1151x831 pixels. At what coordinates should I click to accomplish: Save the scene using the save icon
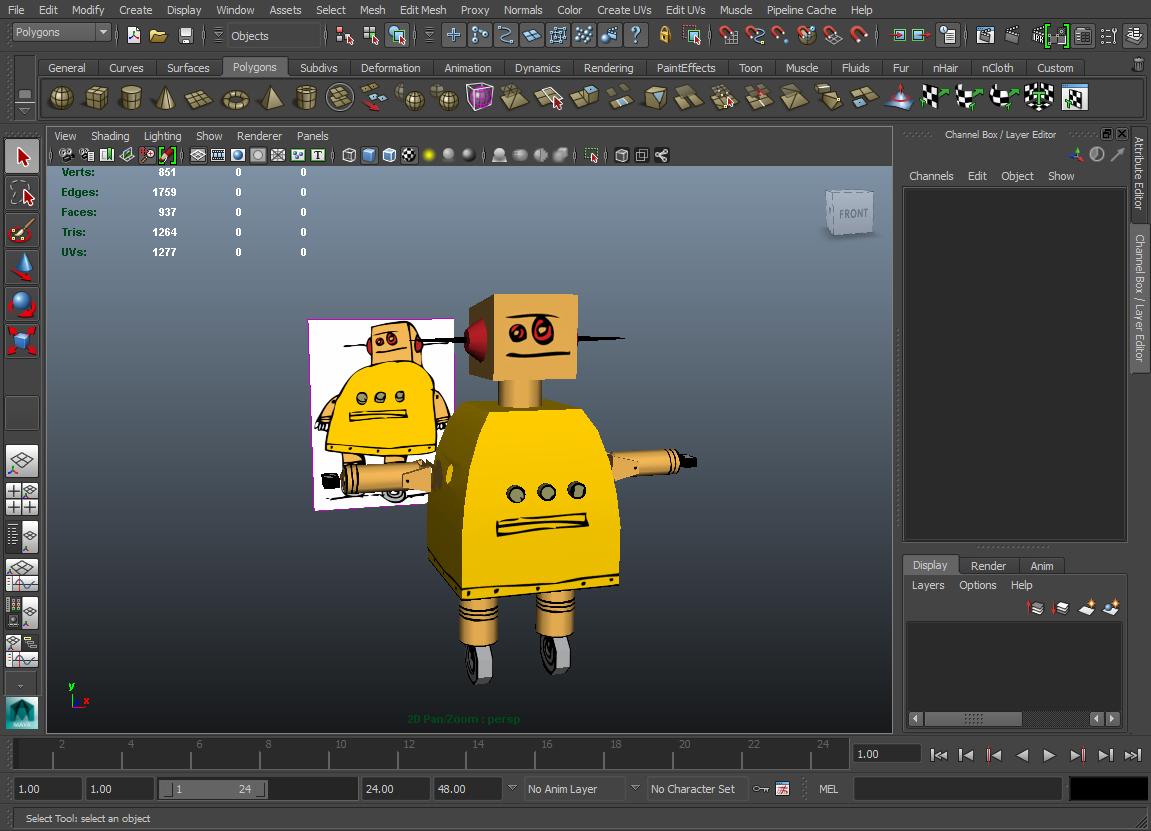[187, 34]
